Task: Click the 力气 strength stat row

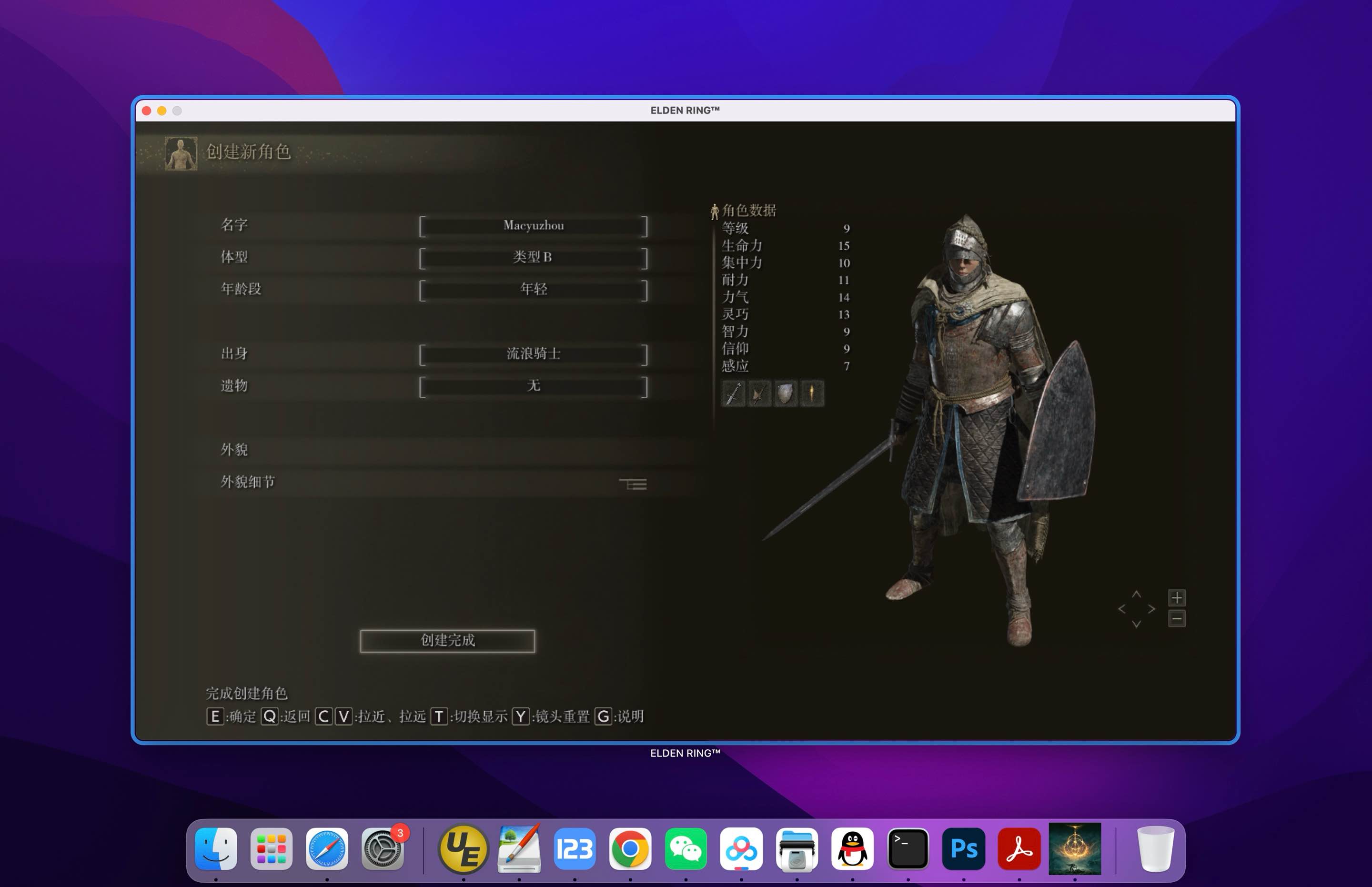Action: [786, 297]
